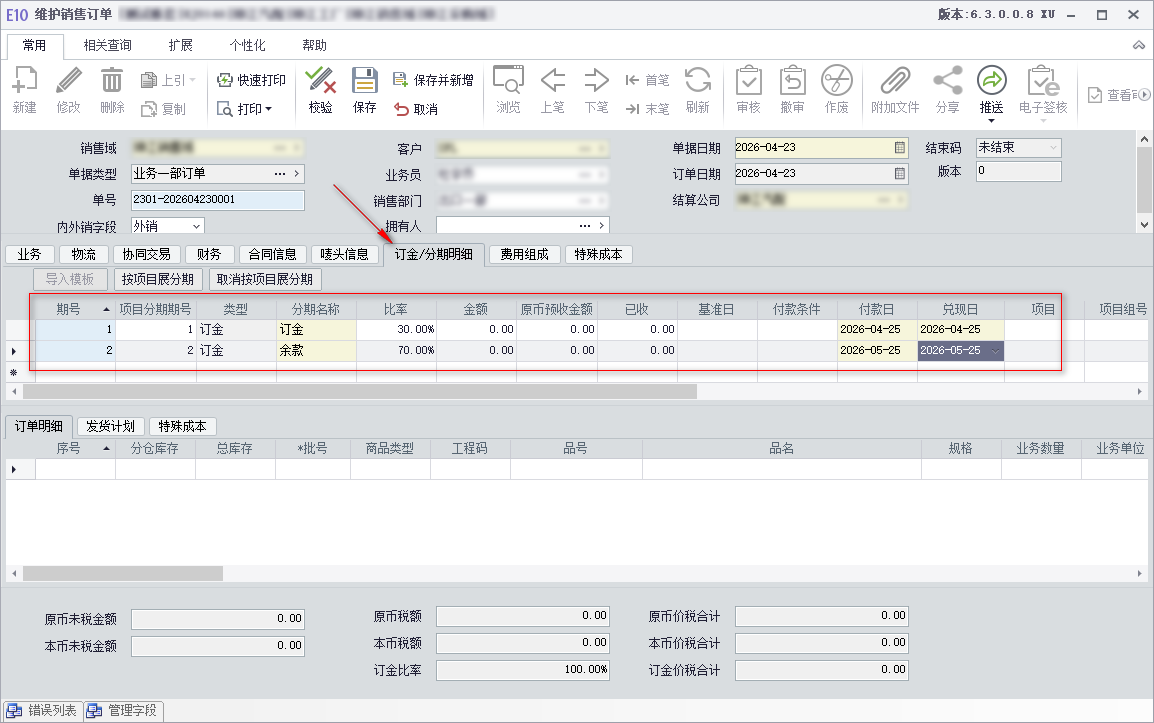Switch to the 业务 tab
This screenshot has height=723, width=1154.
29,255
